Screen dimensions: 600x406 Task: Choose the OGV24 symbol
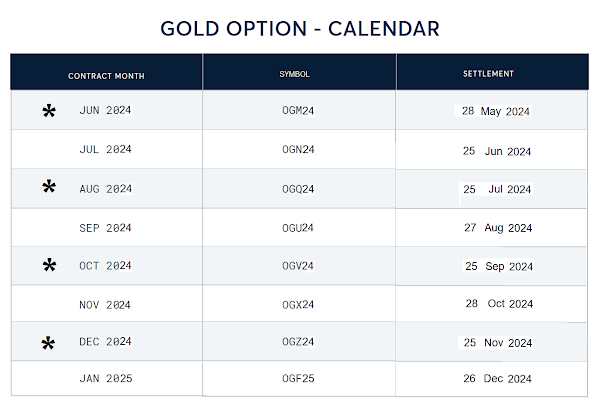(x=299, y=266)
